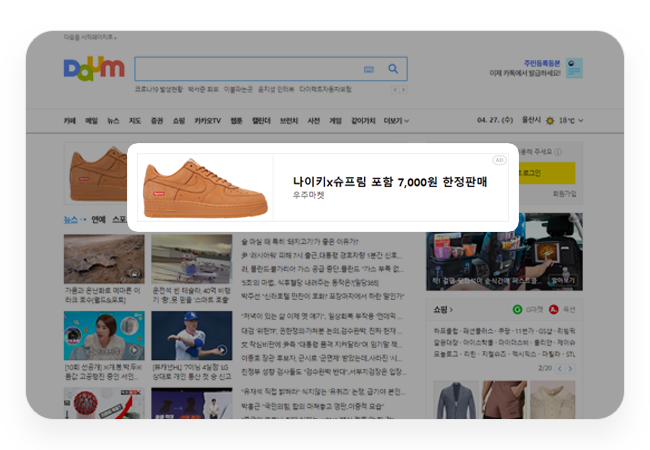
Task: Open the woman TV show video thumbnail
Action: (x=104, y=336)
